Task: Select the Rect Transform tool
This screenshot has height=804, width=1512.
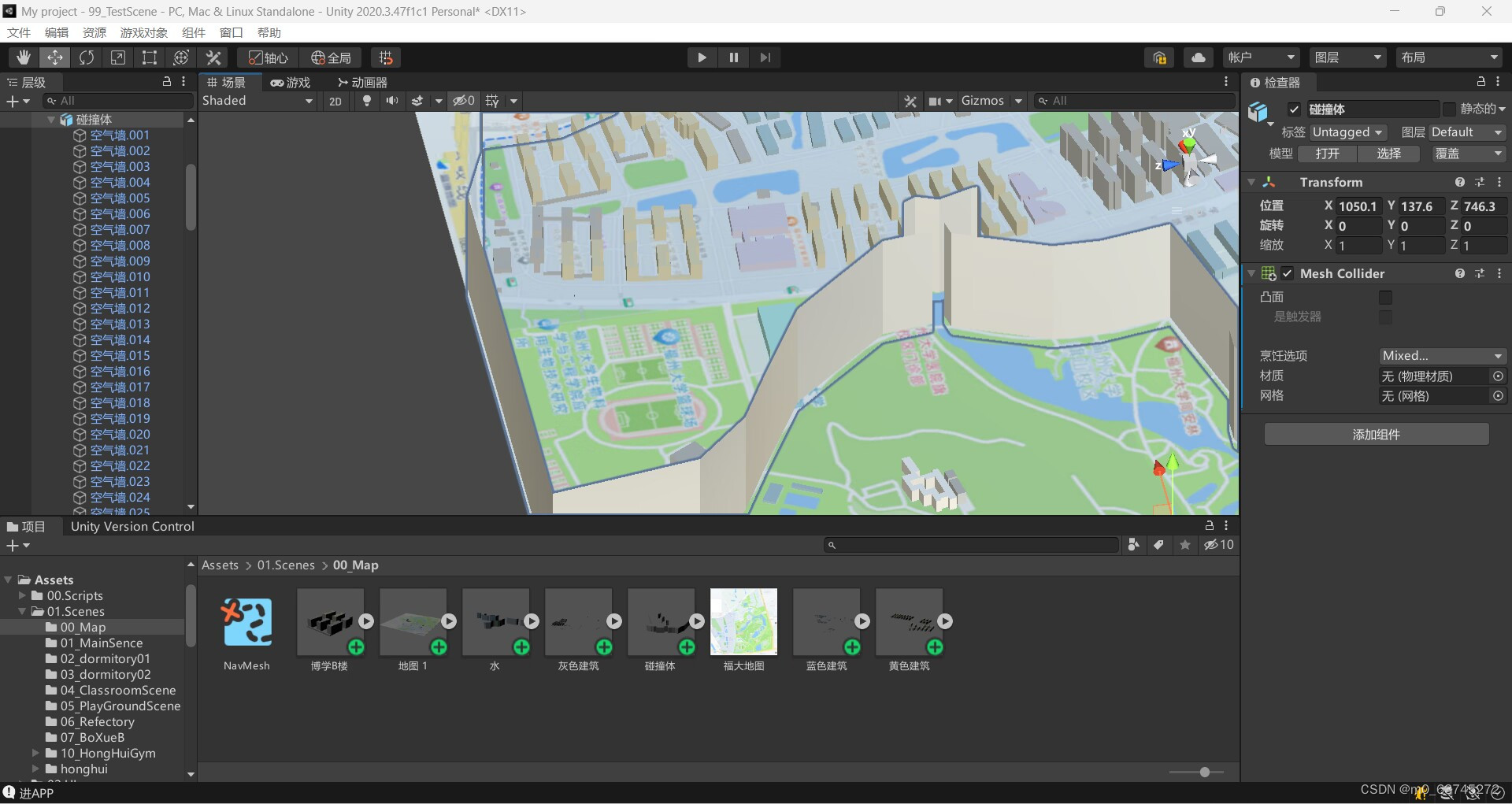Action: pyautogui.click(x=150, y=57)
